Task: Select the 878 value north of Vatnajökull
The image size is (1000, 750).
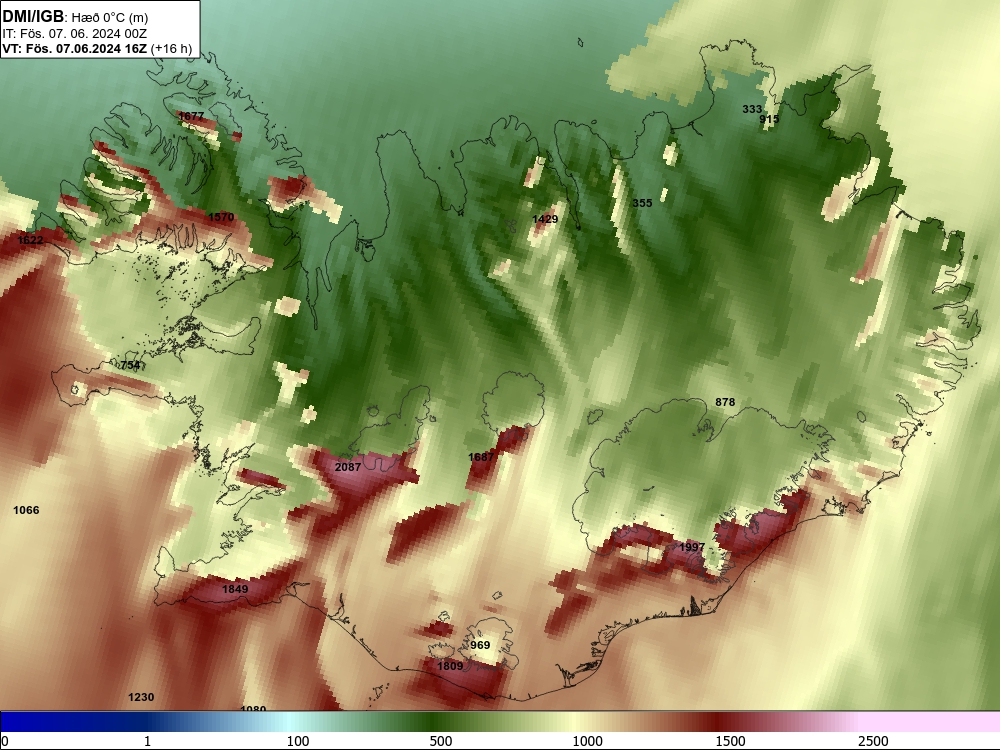Action: pyautogui.click(x=725, y=402)
